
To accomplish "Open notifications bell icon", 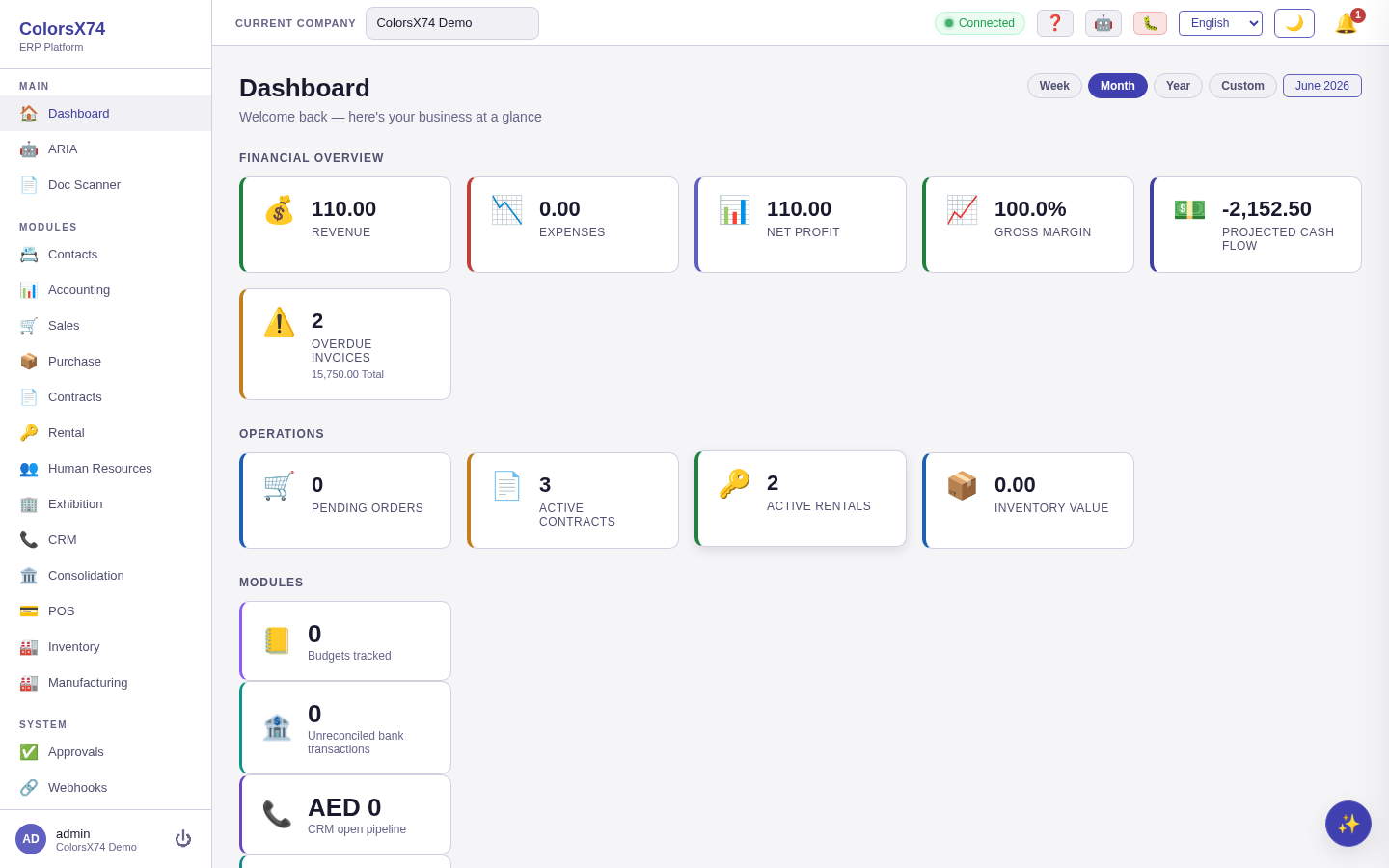I will [x=1347, y=23].
